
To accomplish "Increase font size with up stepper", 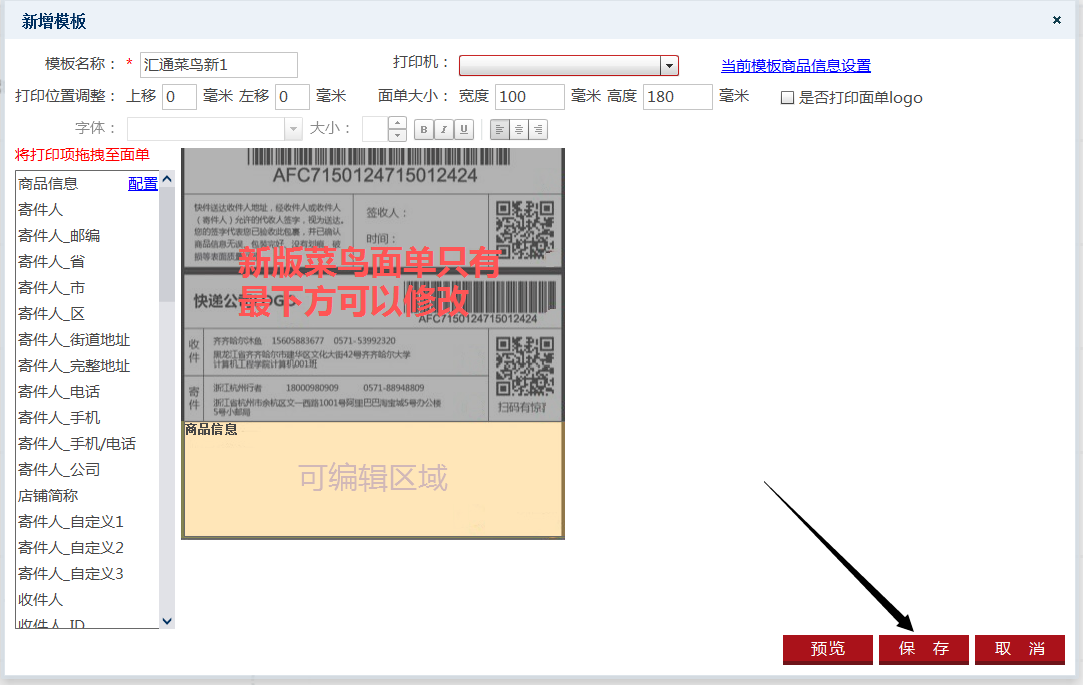I will 397,123.
